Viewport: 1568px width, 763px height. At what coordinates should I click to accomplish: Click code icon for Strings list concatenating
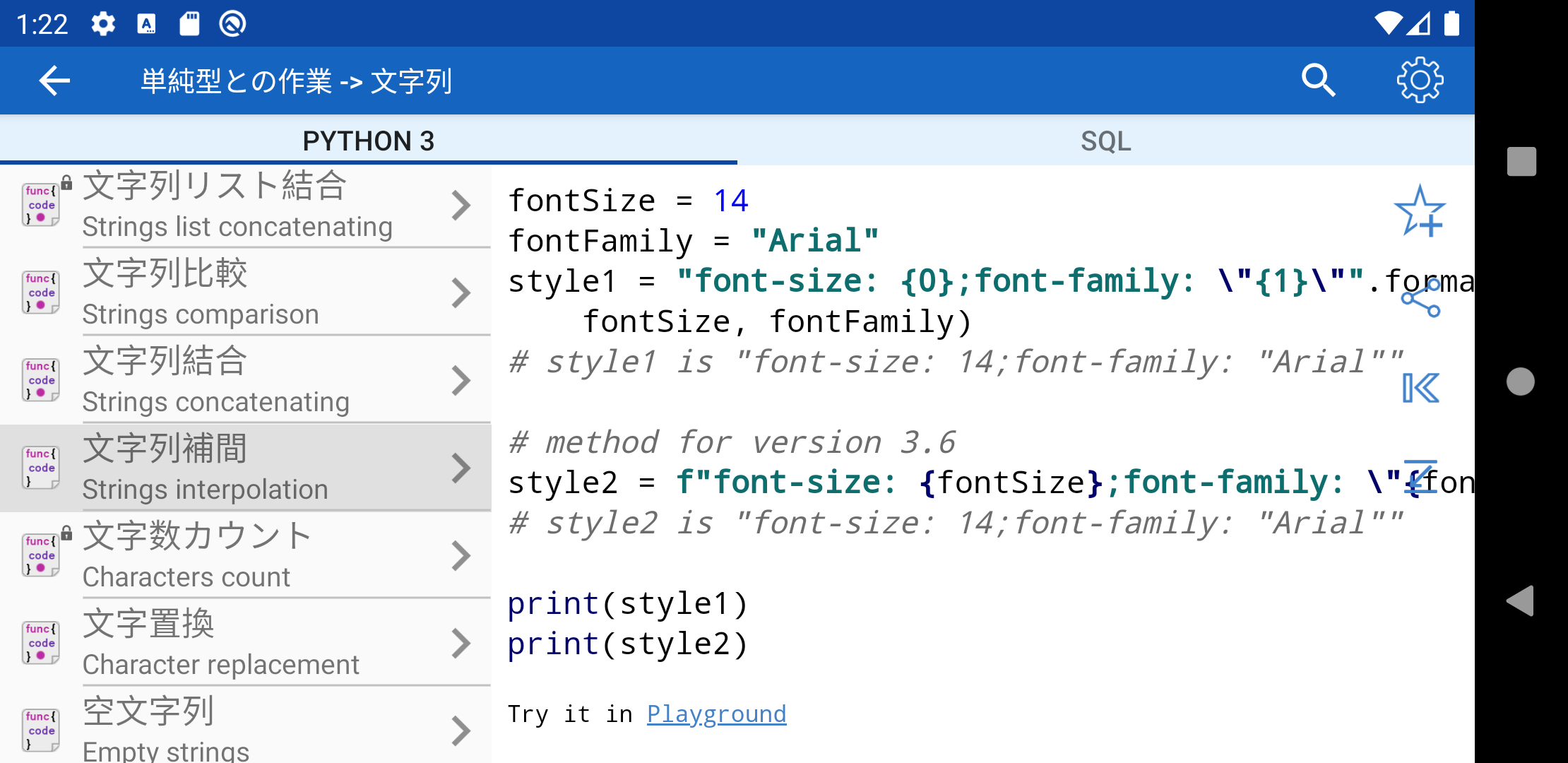click(x=41, y=205)
